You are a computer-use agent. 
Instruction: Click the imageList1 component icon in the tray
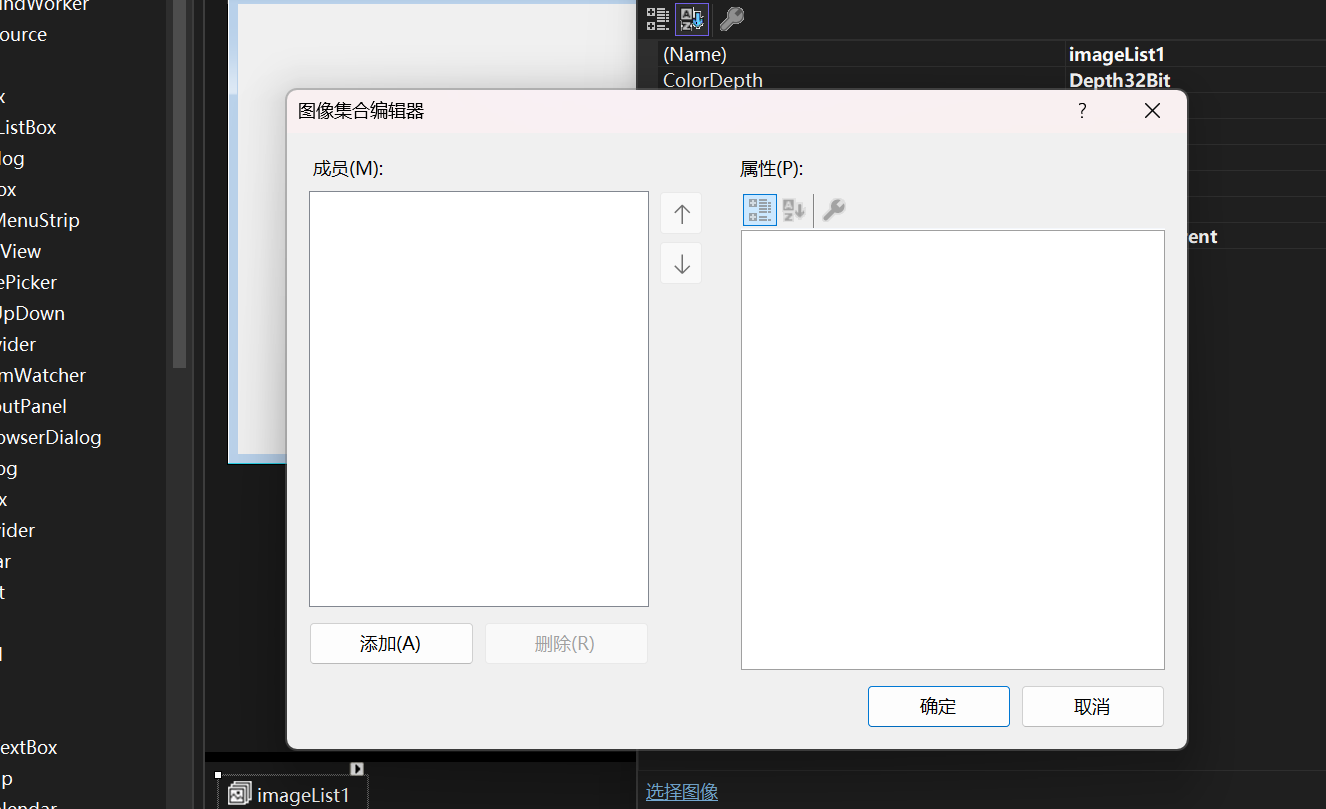pos(239,792)
